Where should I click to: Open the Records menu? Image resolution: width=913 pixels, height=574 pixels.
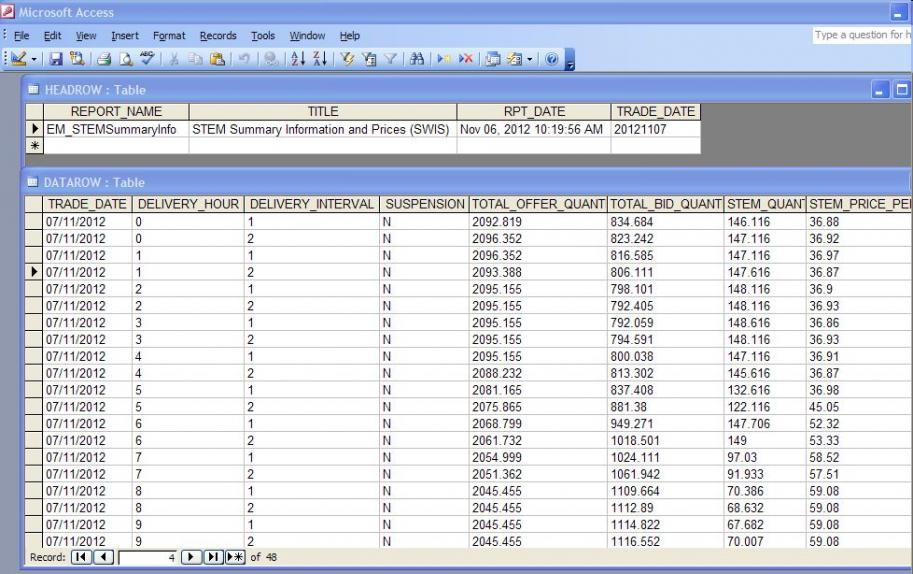click(x=218, y=36)
